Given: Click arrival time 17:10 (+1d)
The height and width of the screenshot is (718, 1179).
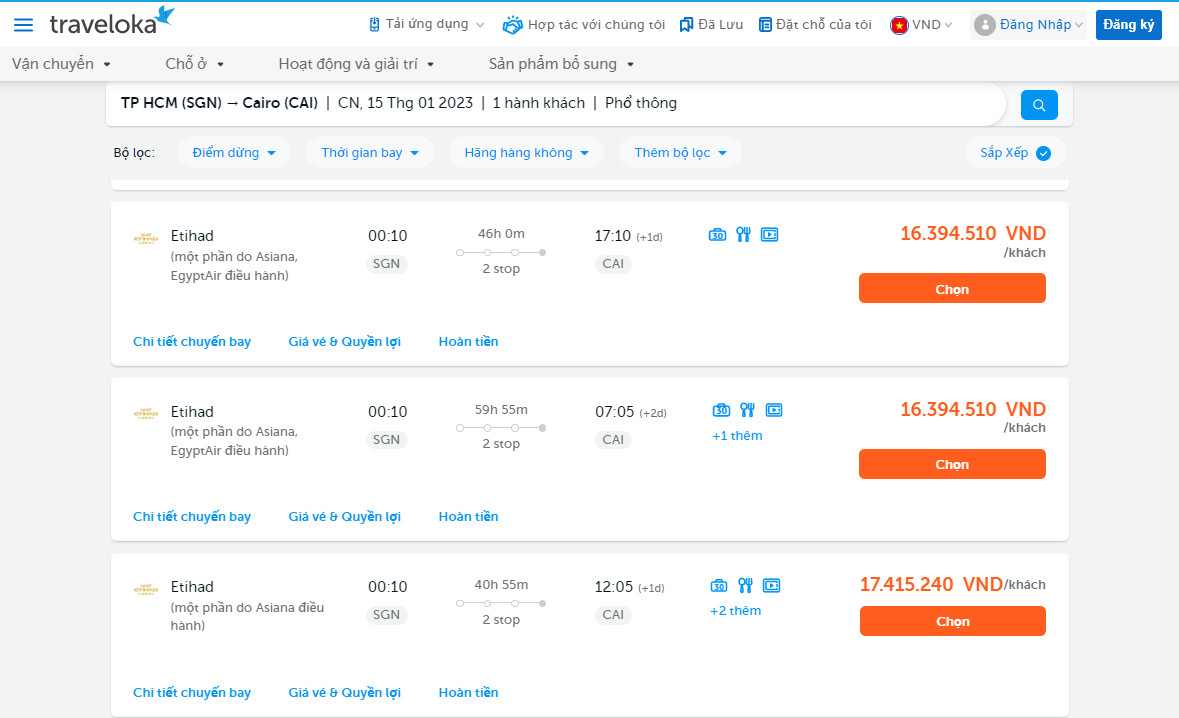Looking at the screenshot, I should pyautogui.click(x=629, y=236).
